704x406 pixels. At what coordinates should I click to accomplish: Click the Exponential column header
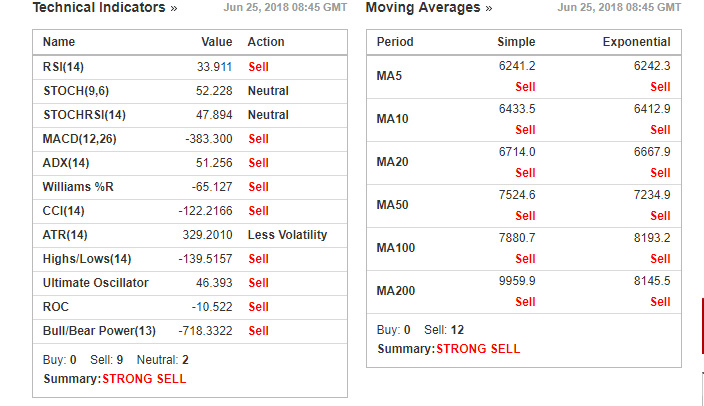pyautogui.click(x=636, y=42)
